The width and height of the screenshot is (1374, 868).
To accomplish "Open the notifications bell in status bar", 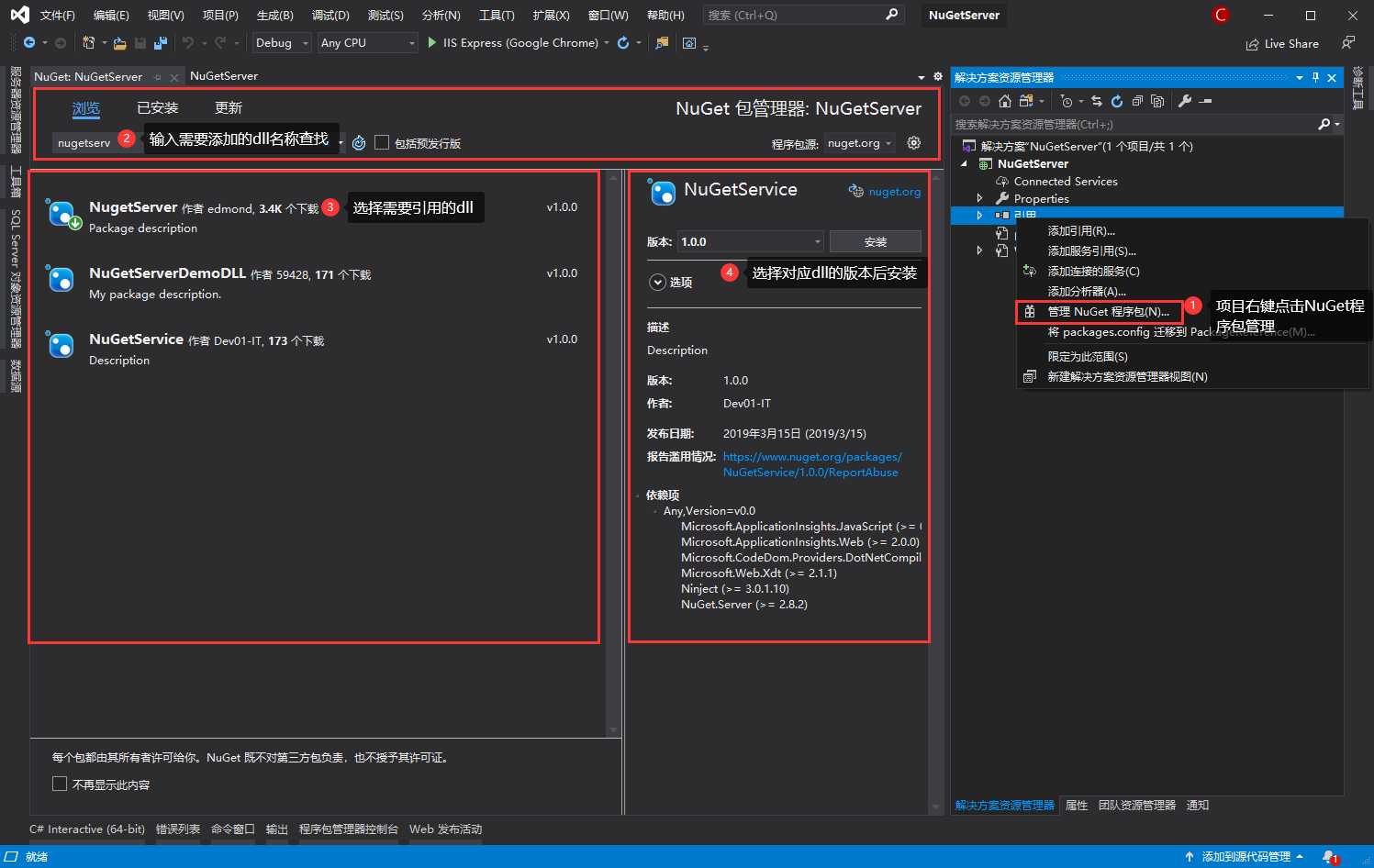I will (x=1330, y=857).
